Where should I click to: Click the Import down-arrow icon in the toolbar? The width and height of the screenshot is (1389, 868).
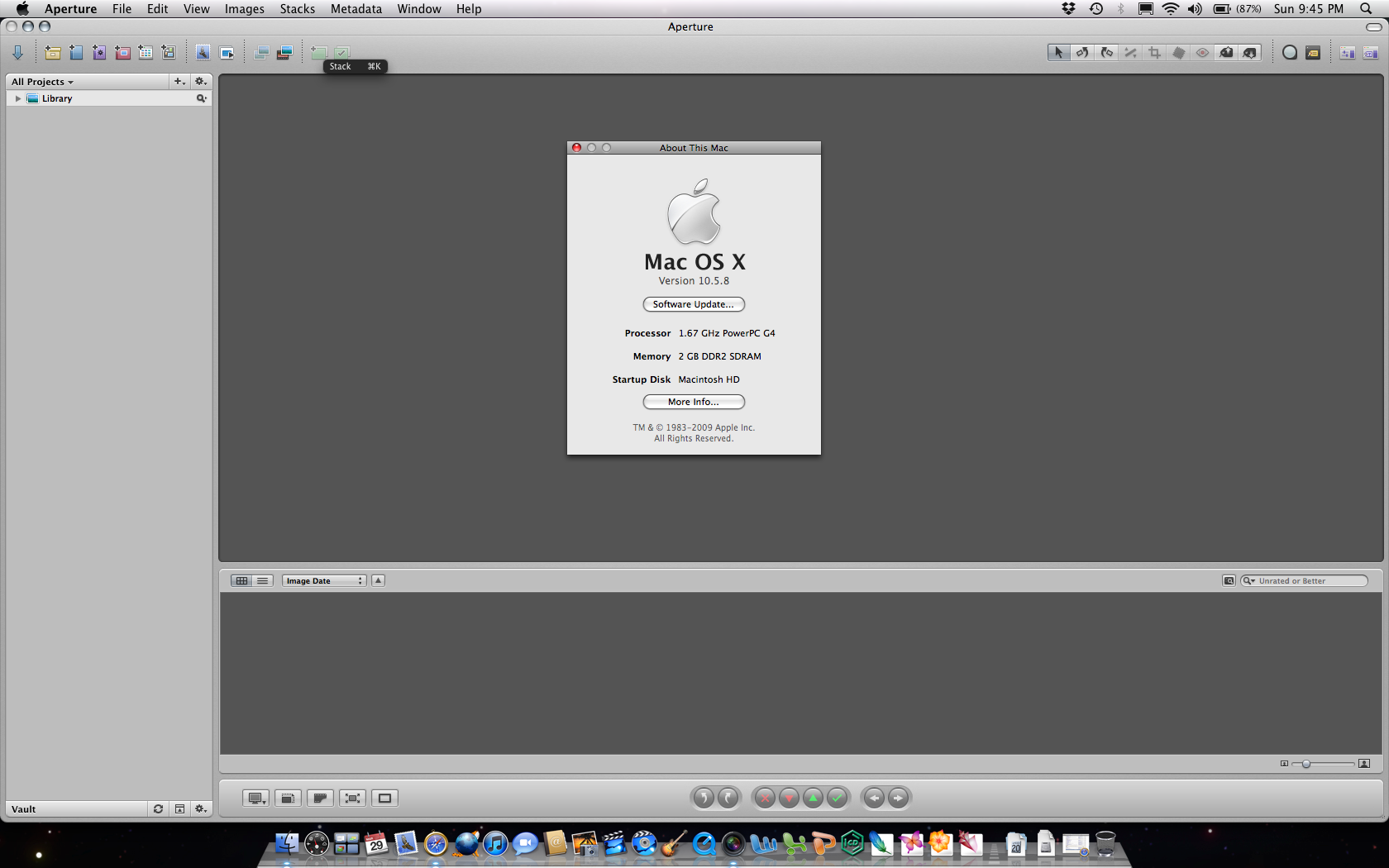(x=17, y=53)
